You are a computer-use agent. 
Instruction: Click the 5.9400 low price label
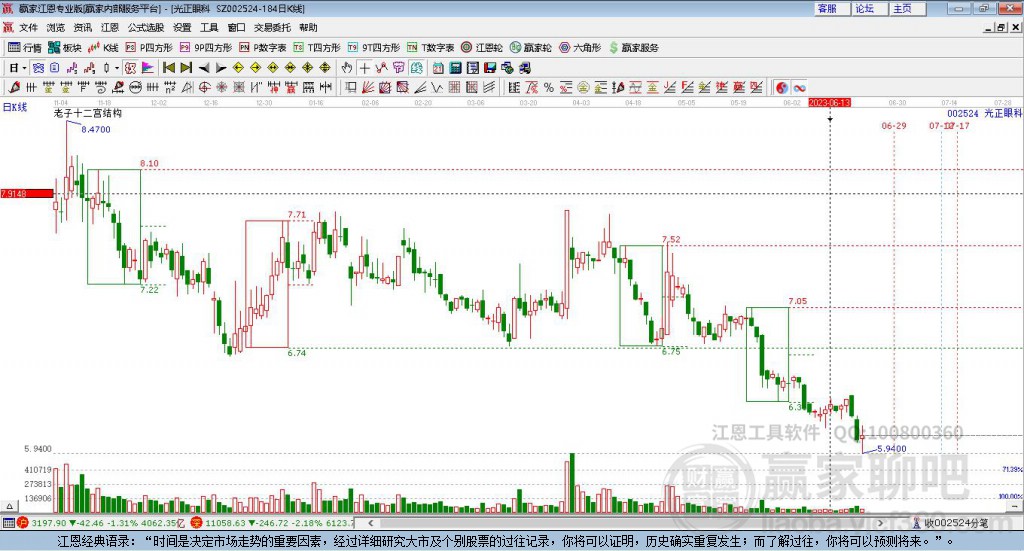(891, 449)
